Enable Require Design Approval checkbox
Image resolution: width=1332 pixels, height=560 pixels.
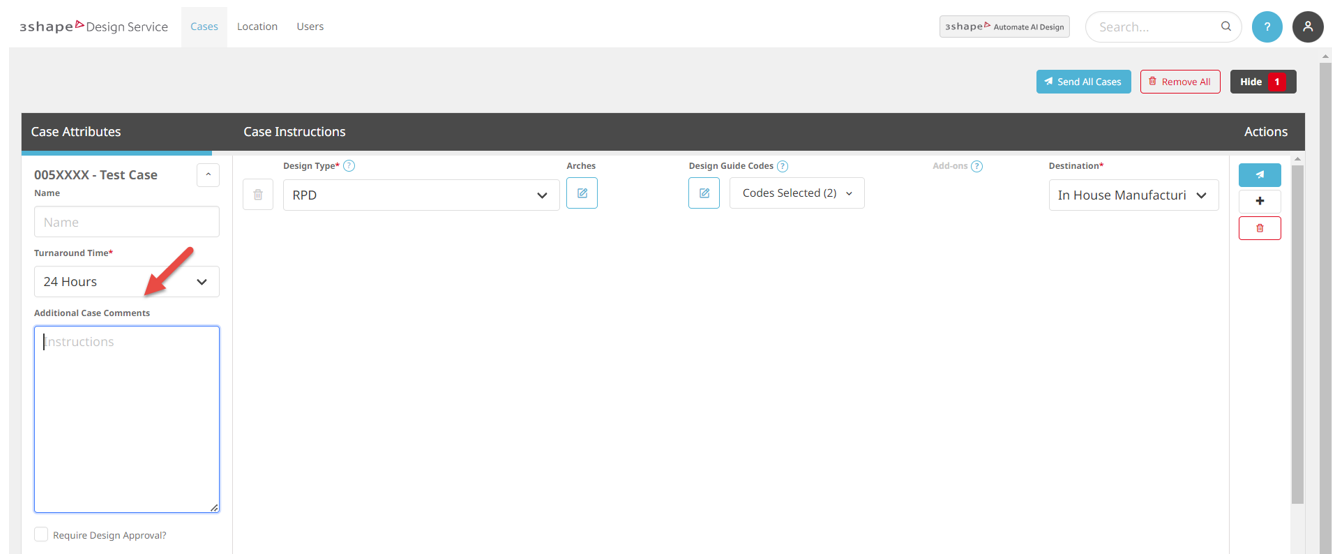(x=41, y=535)
